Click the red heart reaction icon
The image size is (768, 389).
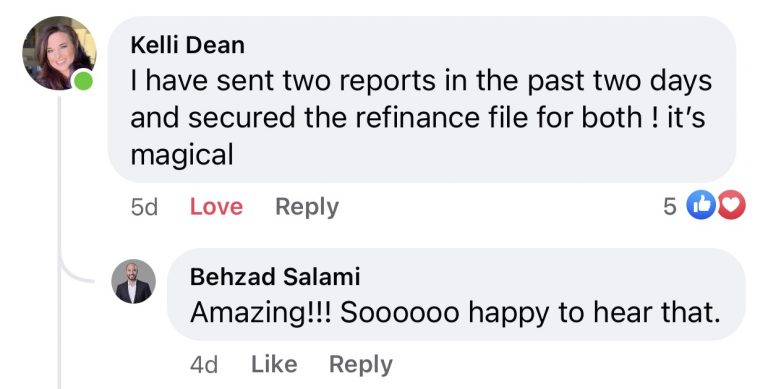[x=731, y=205]
